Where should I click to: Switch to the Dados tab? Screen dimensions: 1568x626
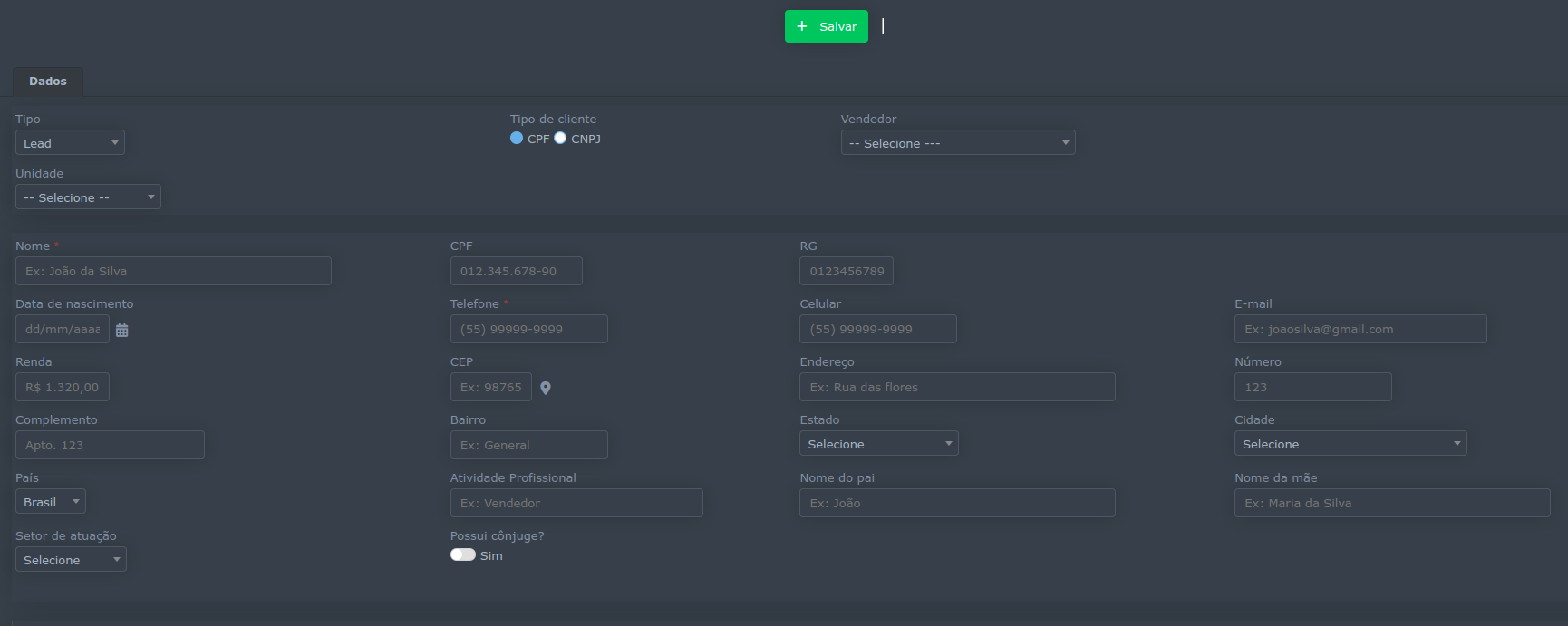(x=48, y=82)
